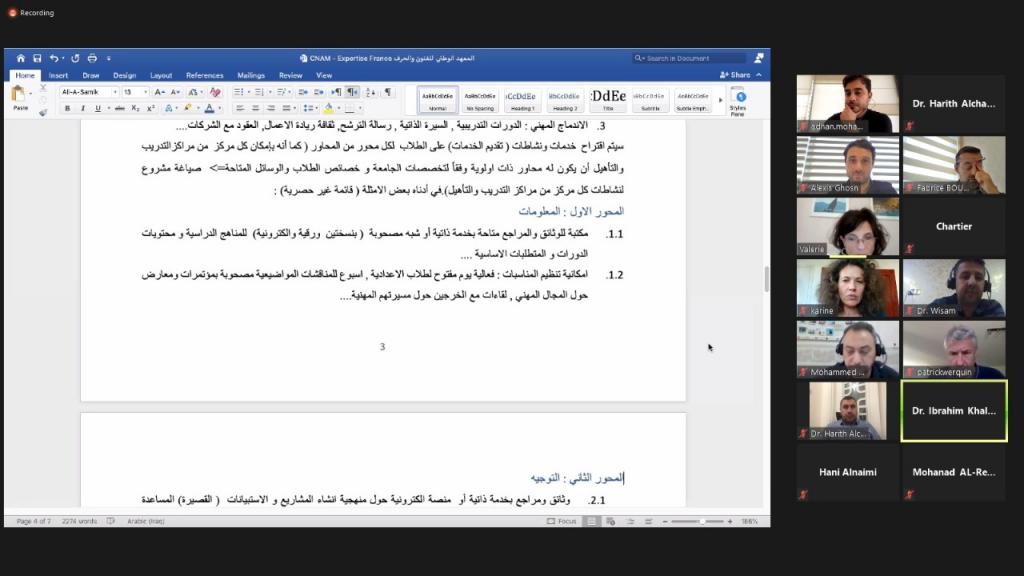Enter Focus mode from the status bar
The width and height of the screenshot is (1024, 576).
pos(563,521)
